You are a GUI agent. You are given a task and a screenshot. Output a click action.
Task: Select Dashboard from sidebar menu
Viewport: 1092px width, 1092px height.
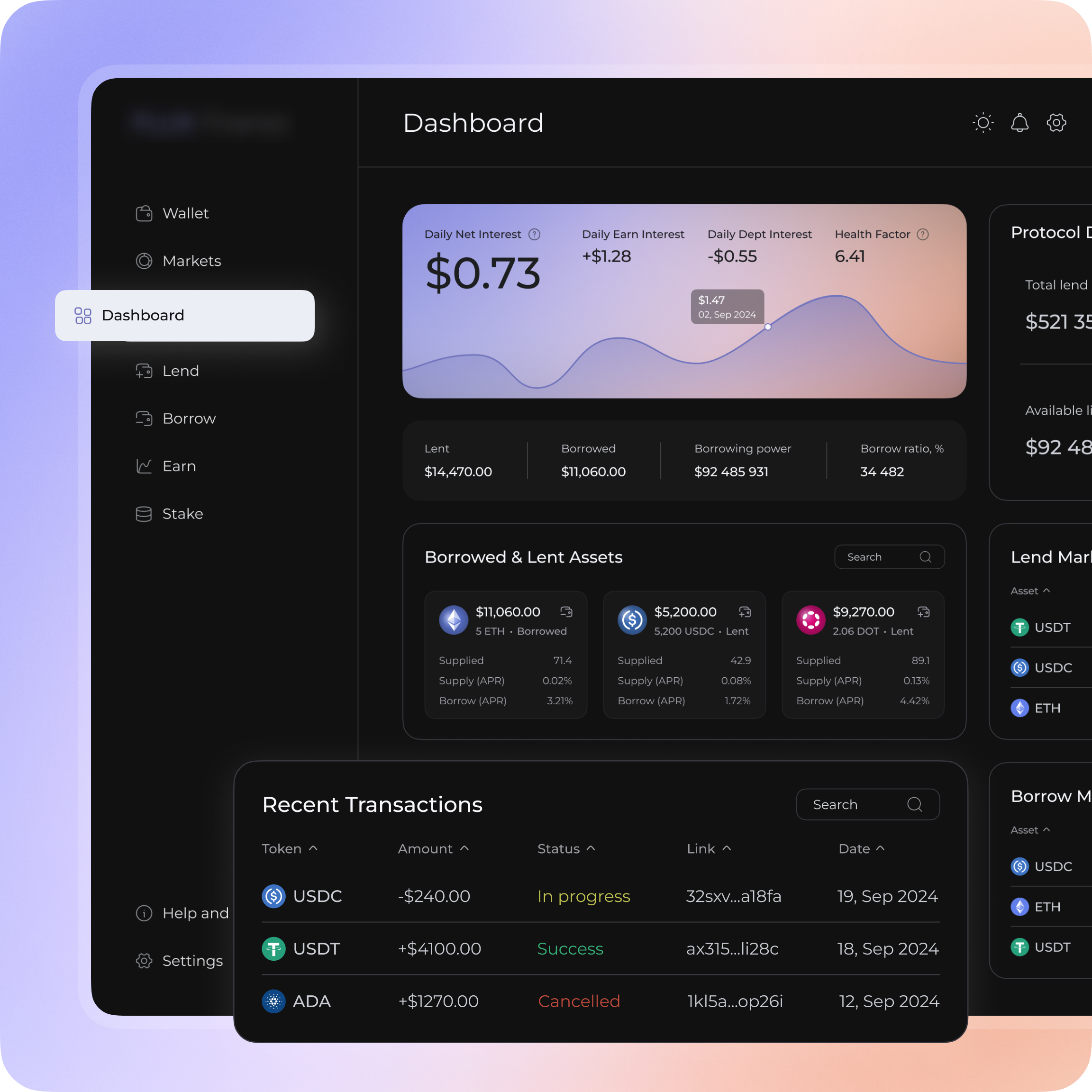(x=185, y=315)
